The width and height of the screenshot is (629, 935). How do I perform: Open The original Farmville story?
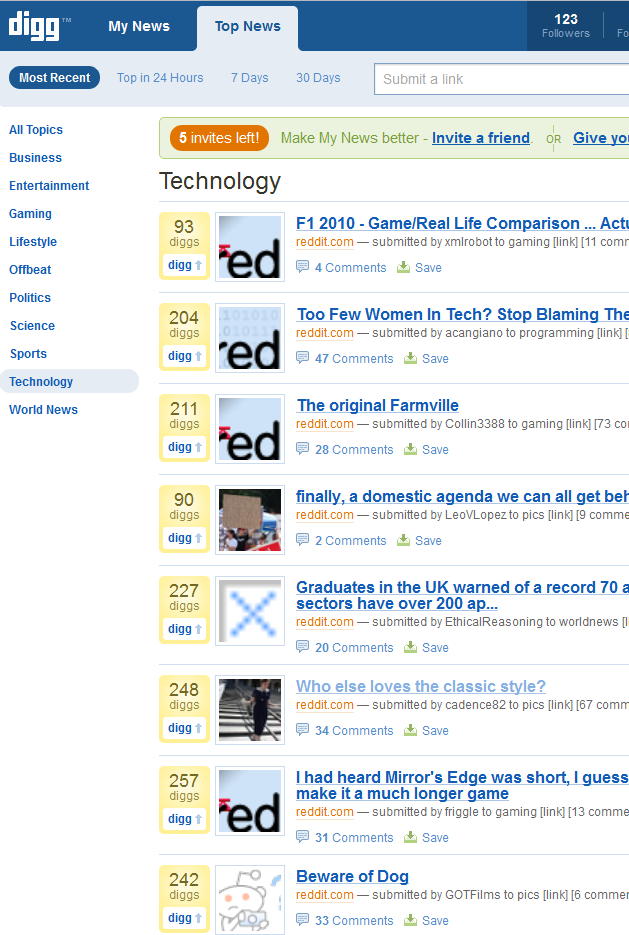pos(378,405)
